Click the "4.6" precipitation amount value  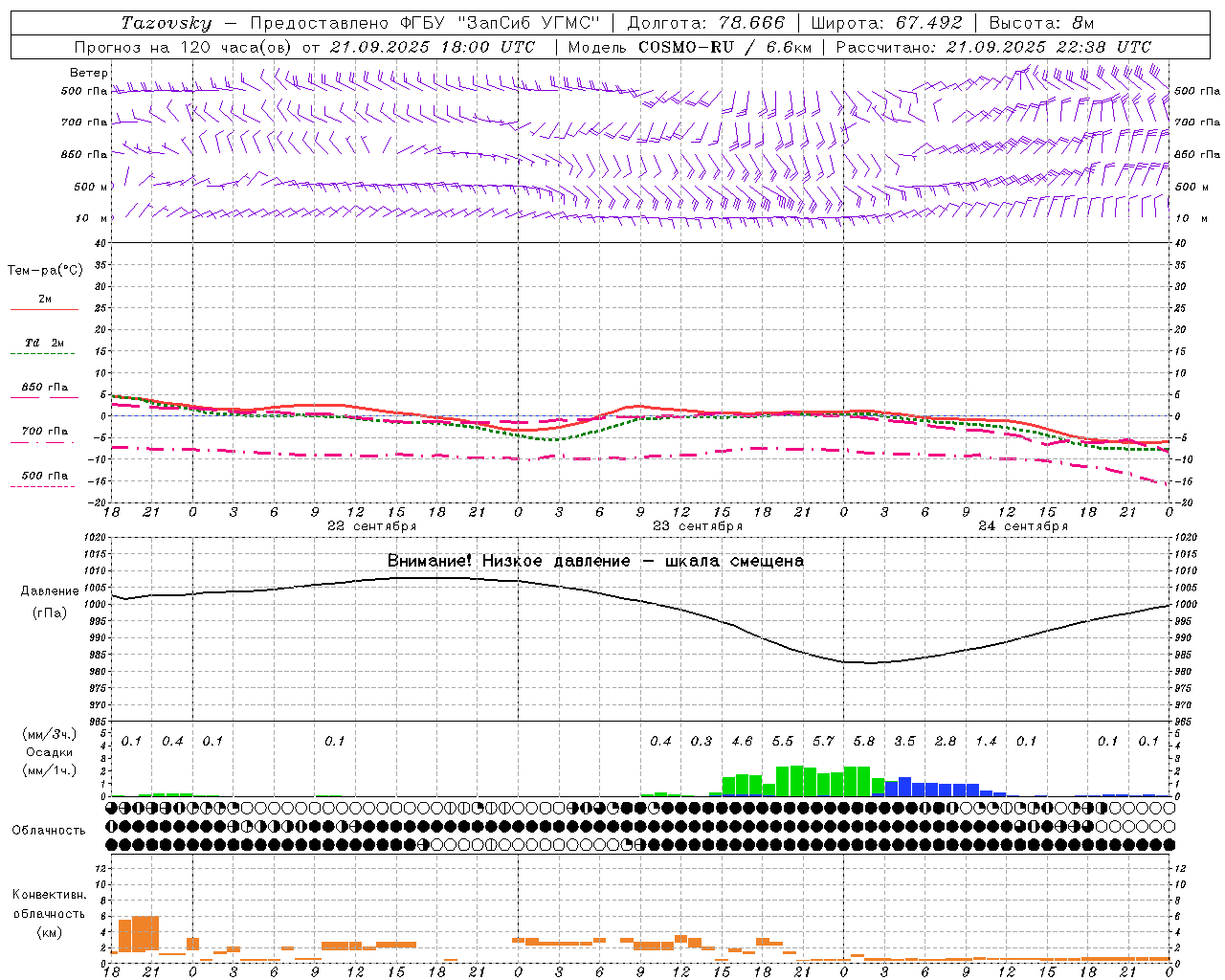click(742, 742)
